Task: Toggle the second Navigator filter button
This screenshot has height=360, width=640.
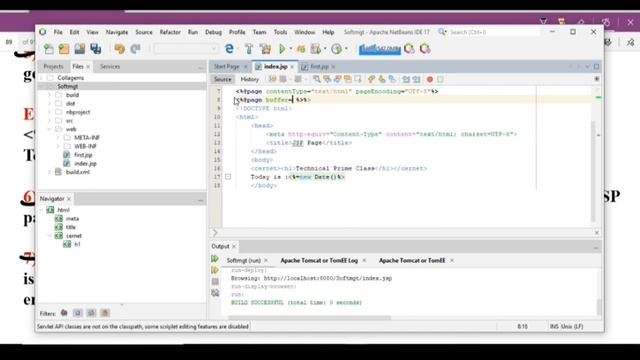Action: (x=78, y=313)
